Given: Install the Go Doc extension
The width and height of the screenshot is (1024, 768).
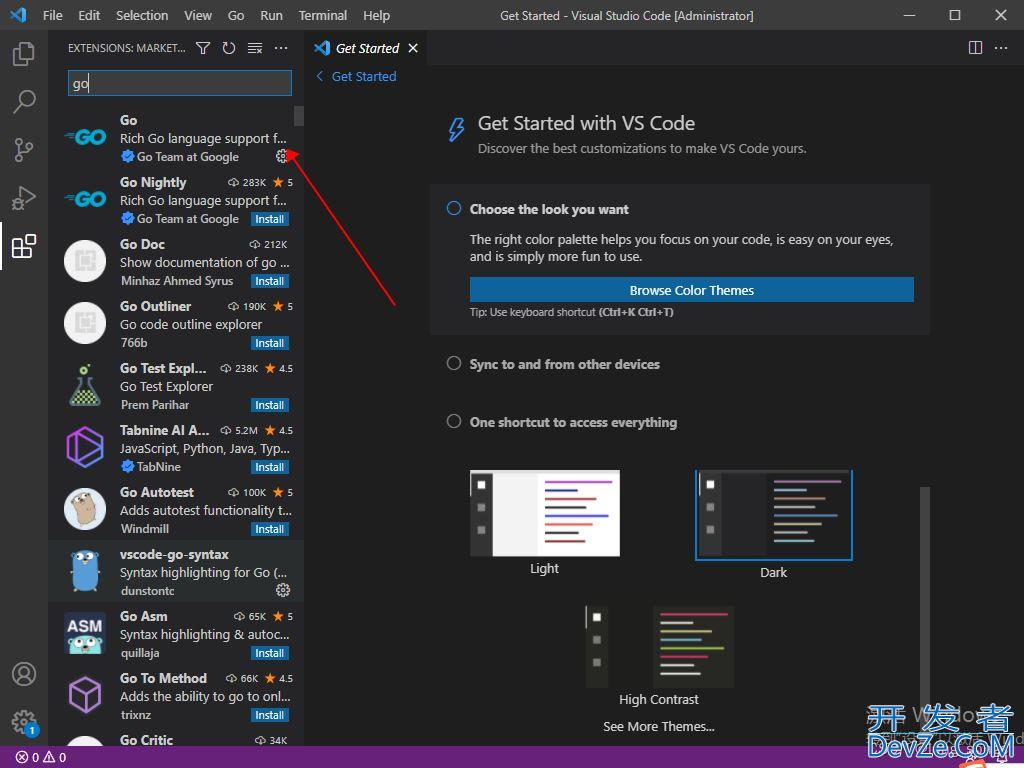Looking at the screenshot, I should pyautogui.click(x=270, y=281).
